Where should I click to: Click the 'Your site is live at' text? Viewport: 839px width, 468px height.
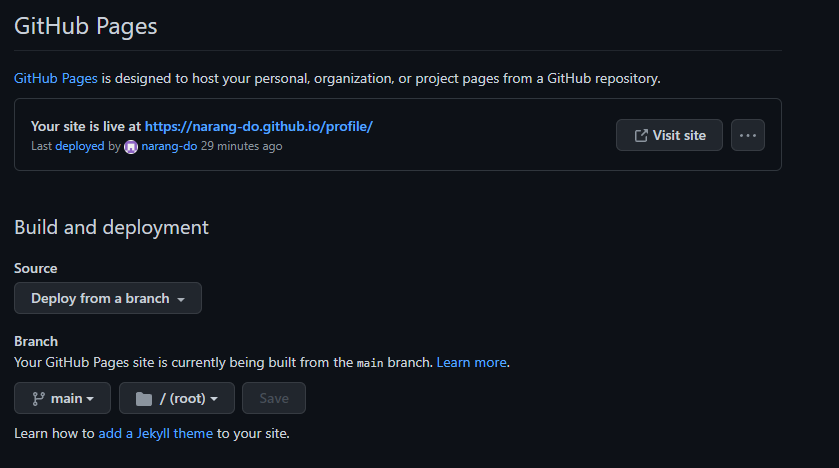86,126
